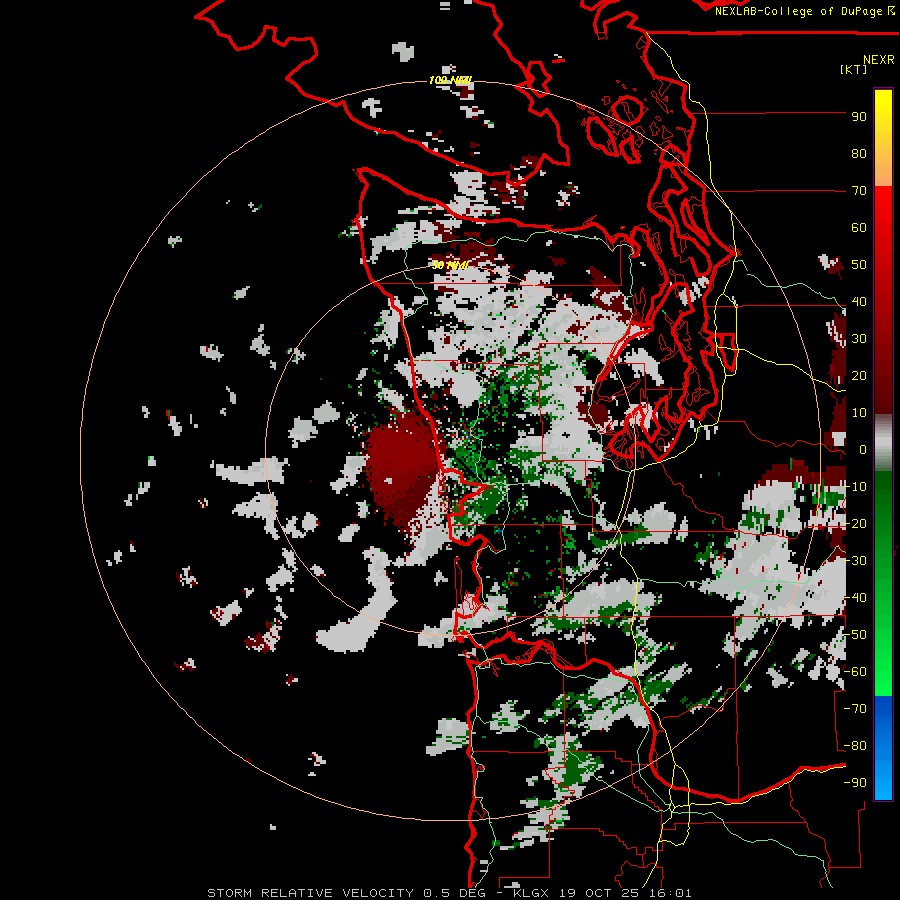
Task: Select the -70 value on the velocity scale
Action: tap(855, 709)
